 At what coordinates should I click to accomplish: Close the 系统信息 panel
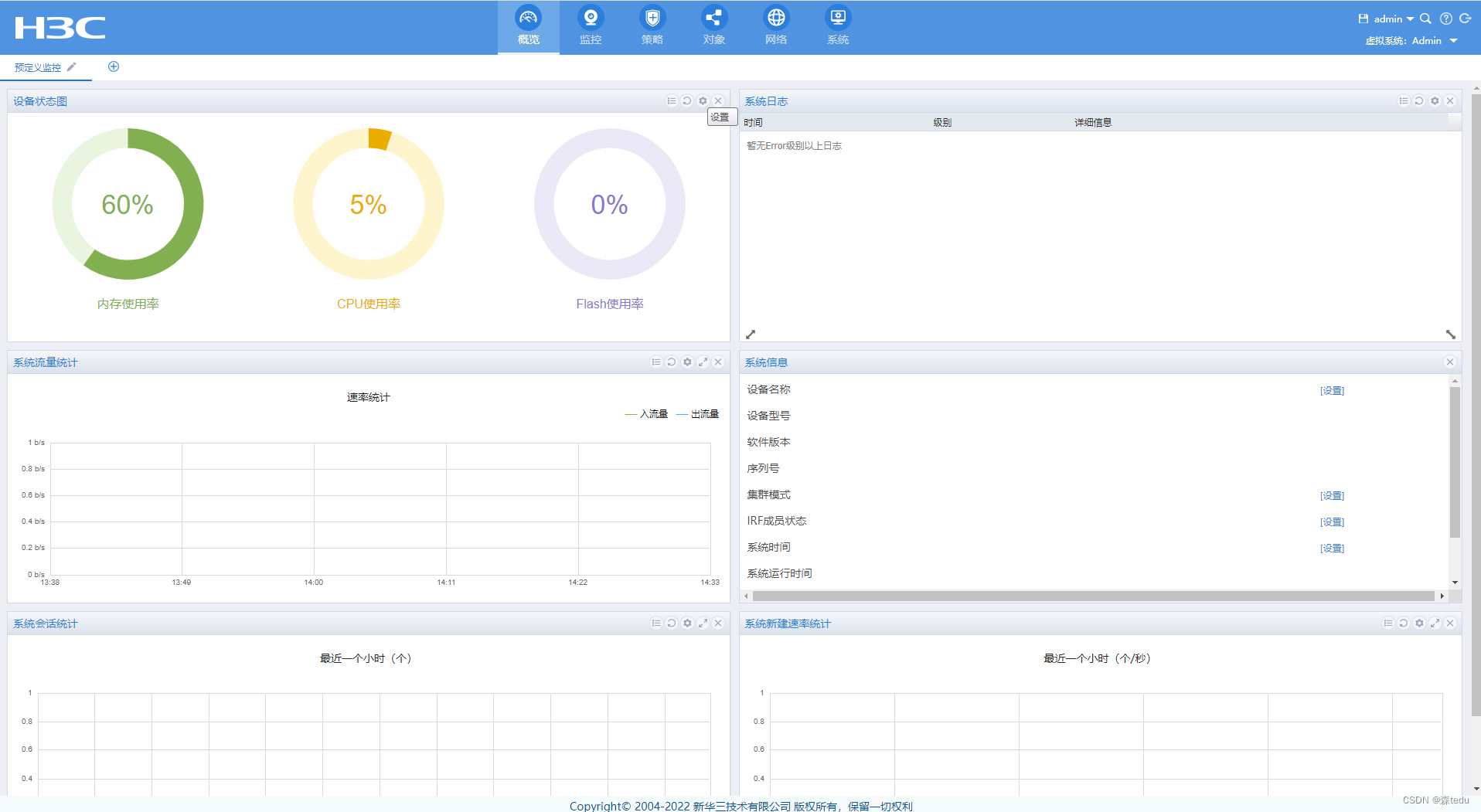[x=1450, y=362]
